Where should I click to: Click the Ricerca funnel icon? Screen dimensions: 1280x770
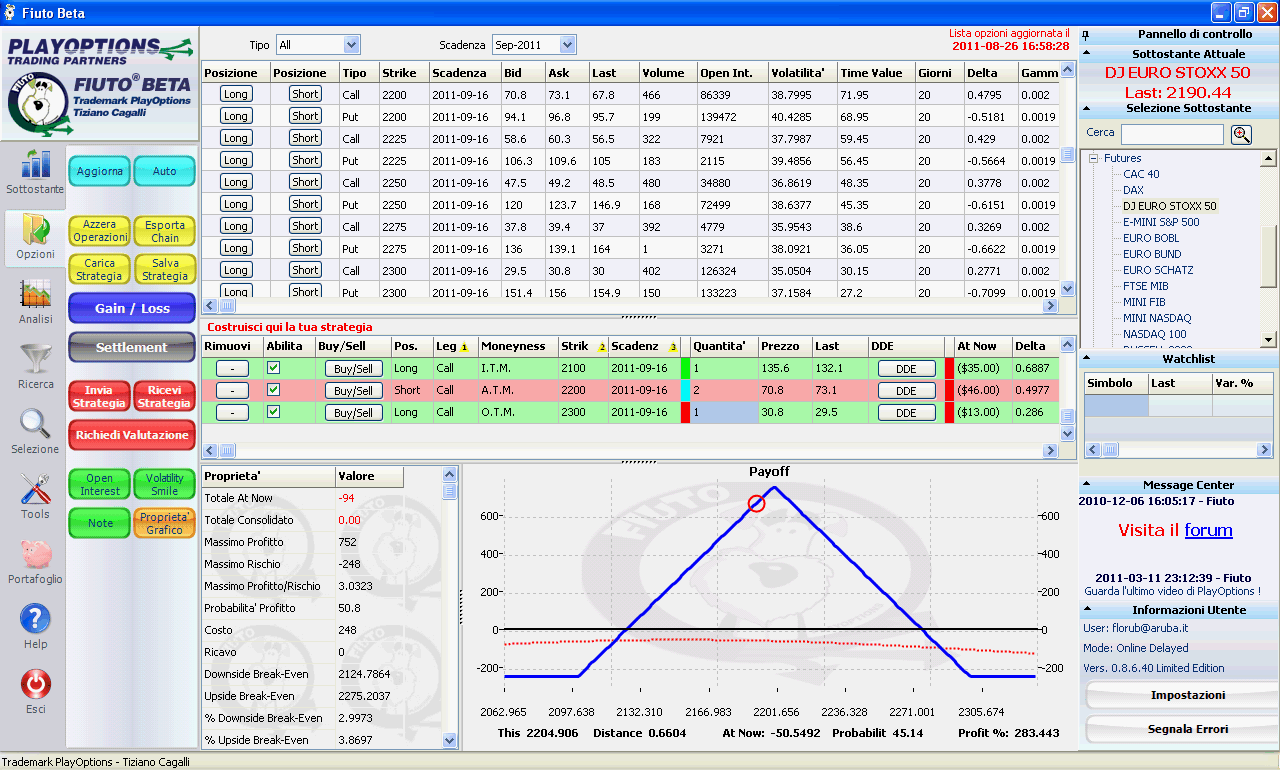[35, 359]
